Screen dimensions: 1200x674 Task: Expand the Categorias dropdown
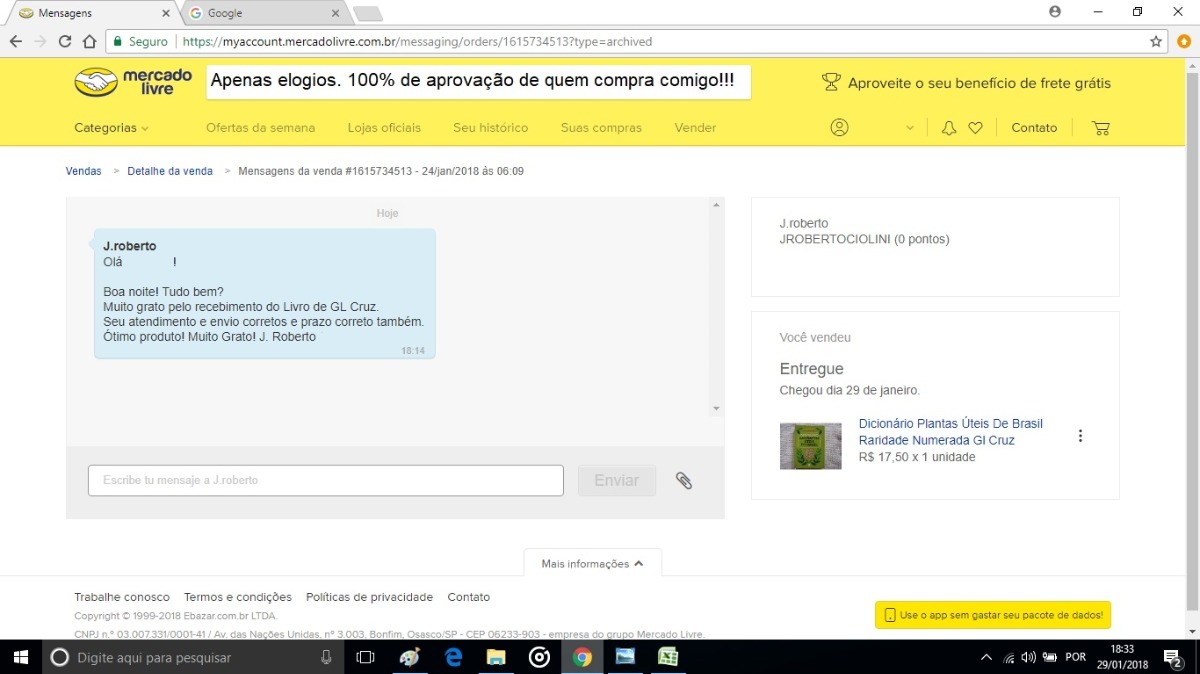[x=111, y=128]
